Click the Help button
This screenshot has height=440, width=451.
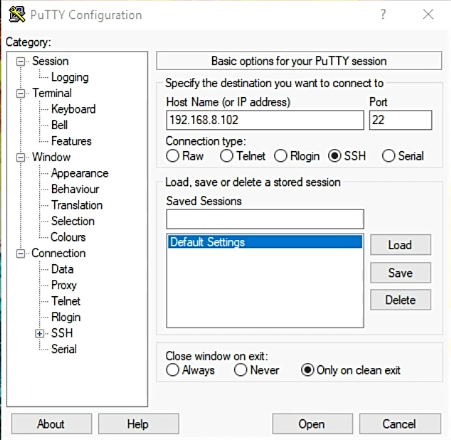coord(138,424)
